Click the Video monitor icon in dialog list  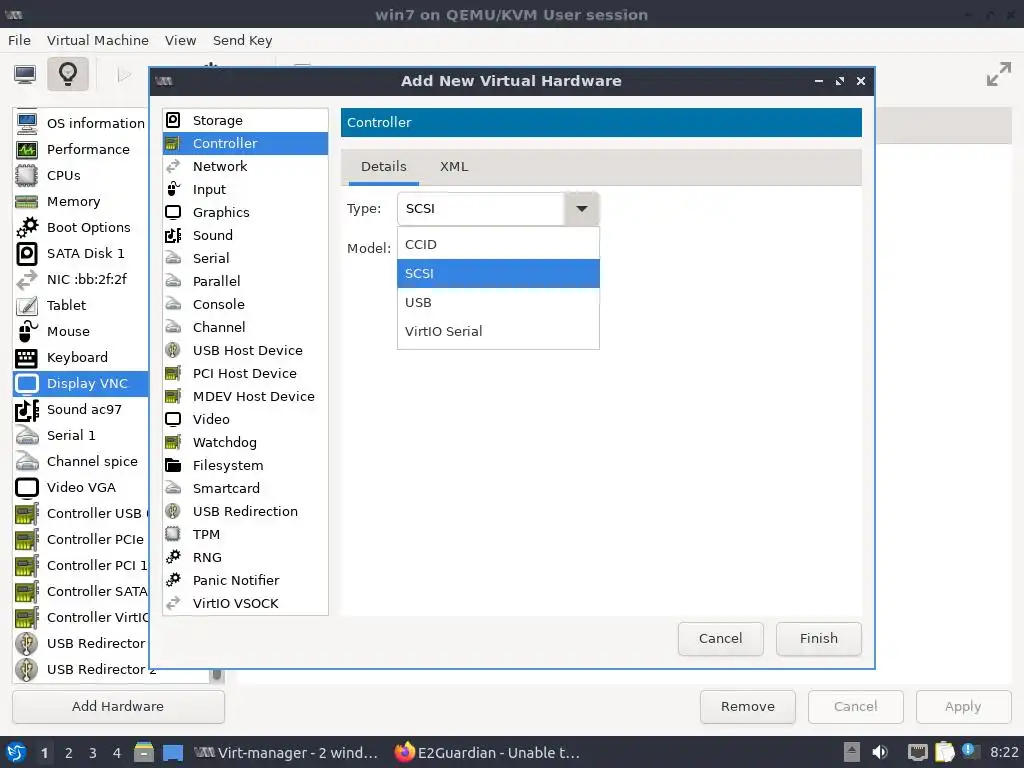click(x=173, y=419)
